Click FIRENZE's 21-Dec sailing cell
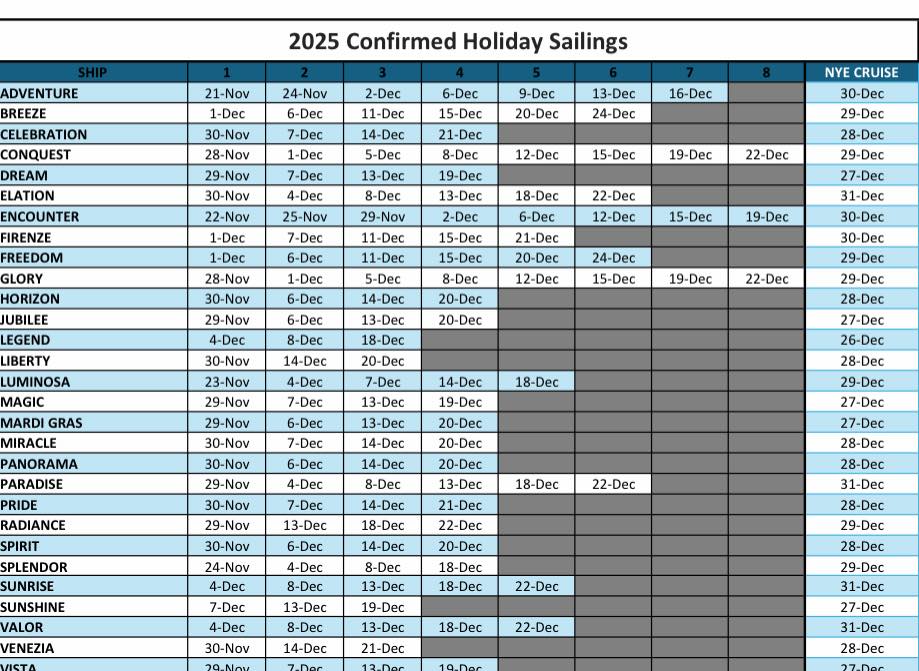919x671 pixels. pyautogui.click(x=536, y=238)
